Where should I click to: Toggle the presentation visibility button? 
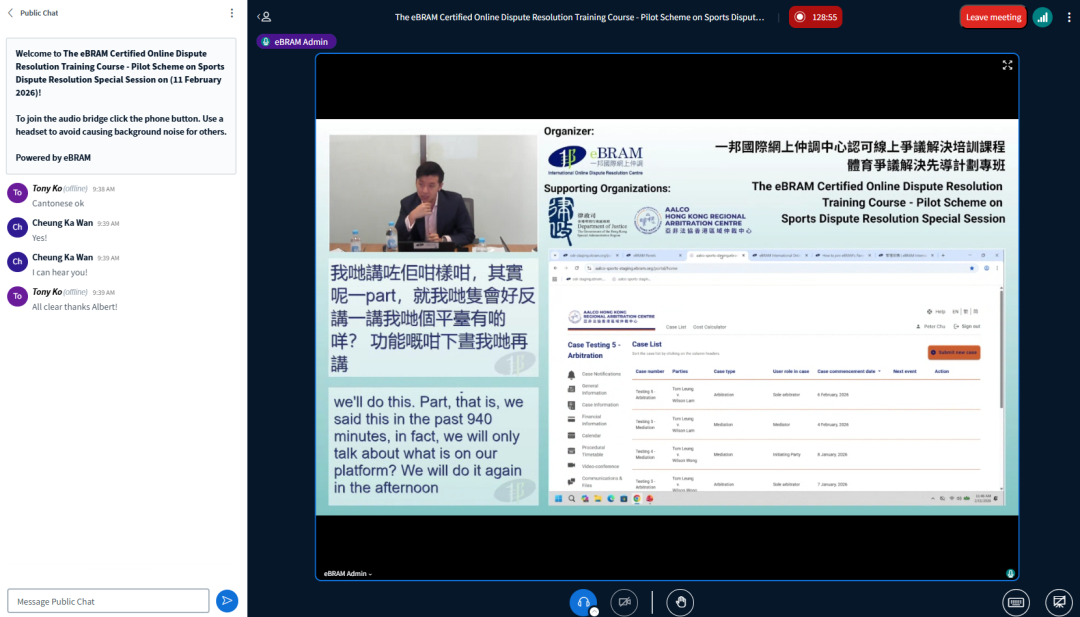point(1058,602)
